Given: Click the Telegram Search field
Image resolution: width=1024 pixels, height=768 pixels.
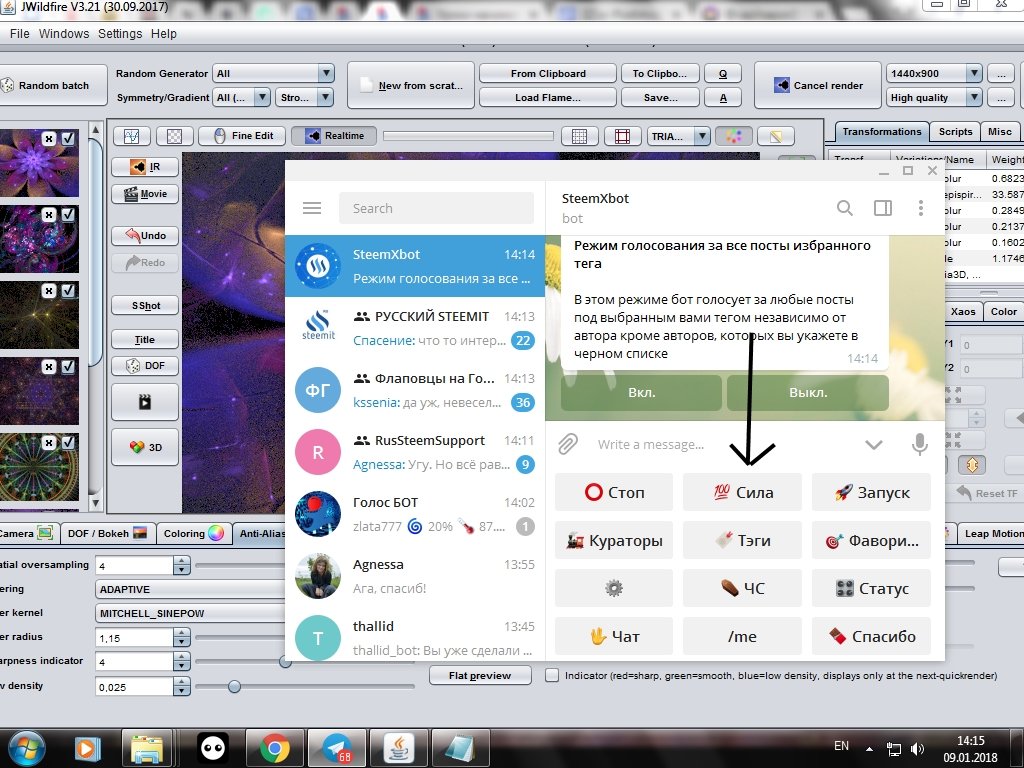Looking at the screenshot, I should (x=436, y=208).
